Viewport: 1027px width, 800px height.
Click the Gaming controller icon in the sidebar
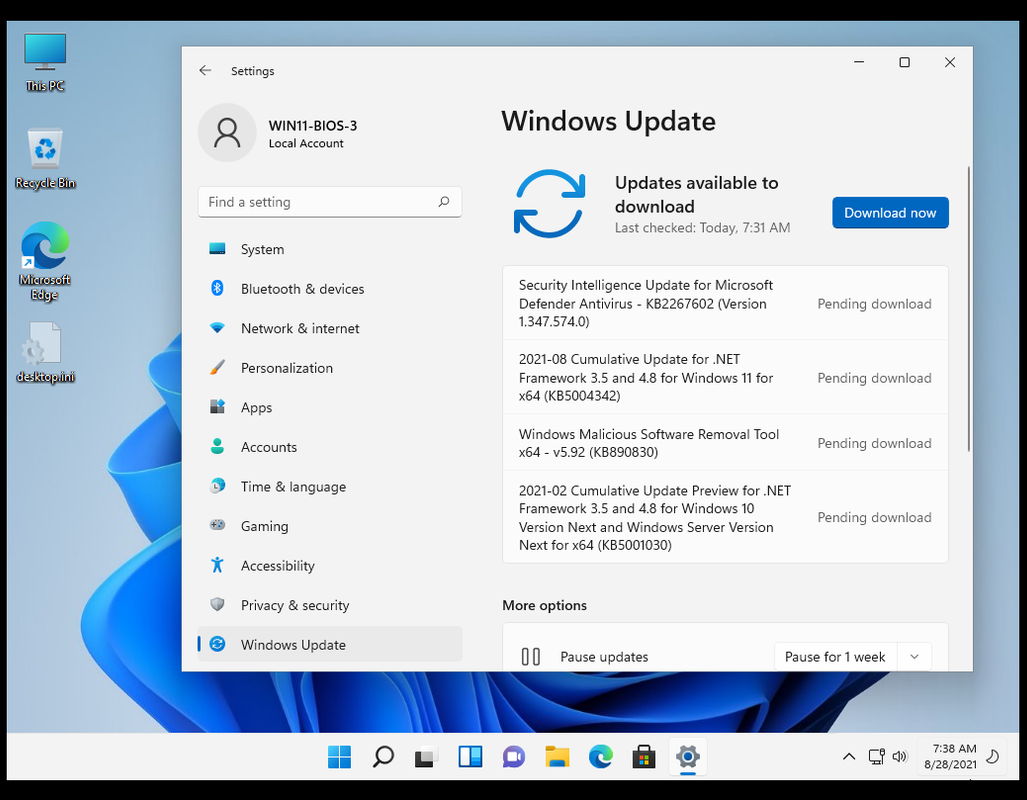click(x=217, y=525)
